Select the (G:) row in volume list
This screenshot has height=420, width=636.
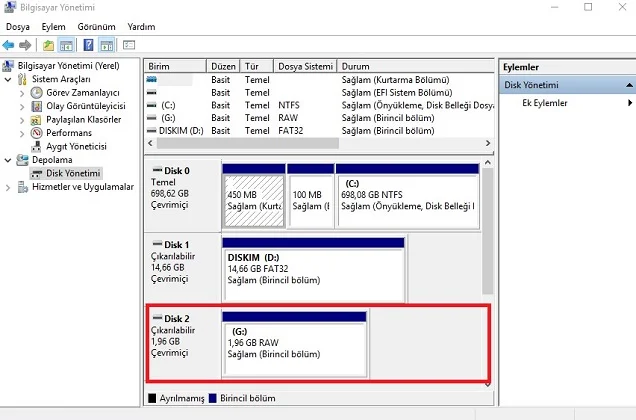[319, 118]
